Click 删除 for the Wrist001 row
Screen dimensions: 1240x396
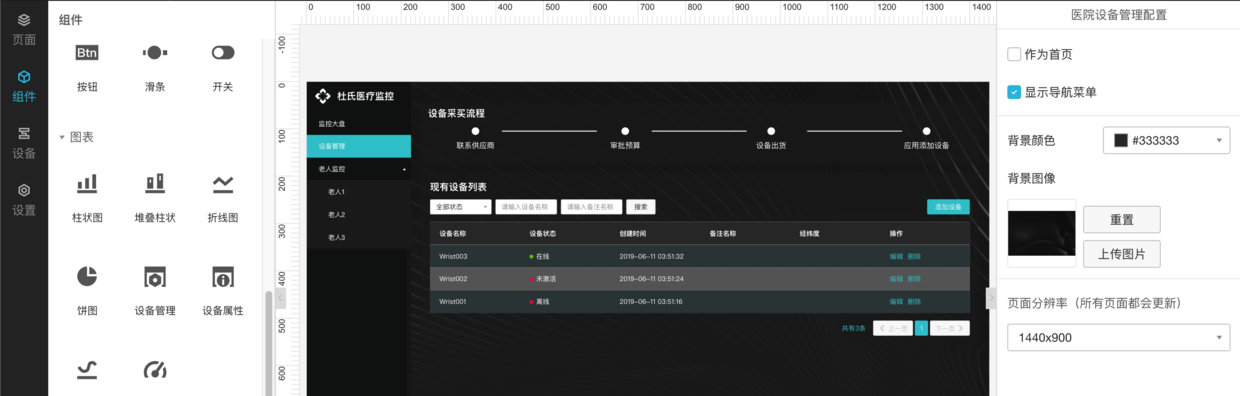click(914, 302)
